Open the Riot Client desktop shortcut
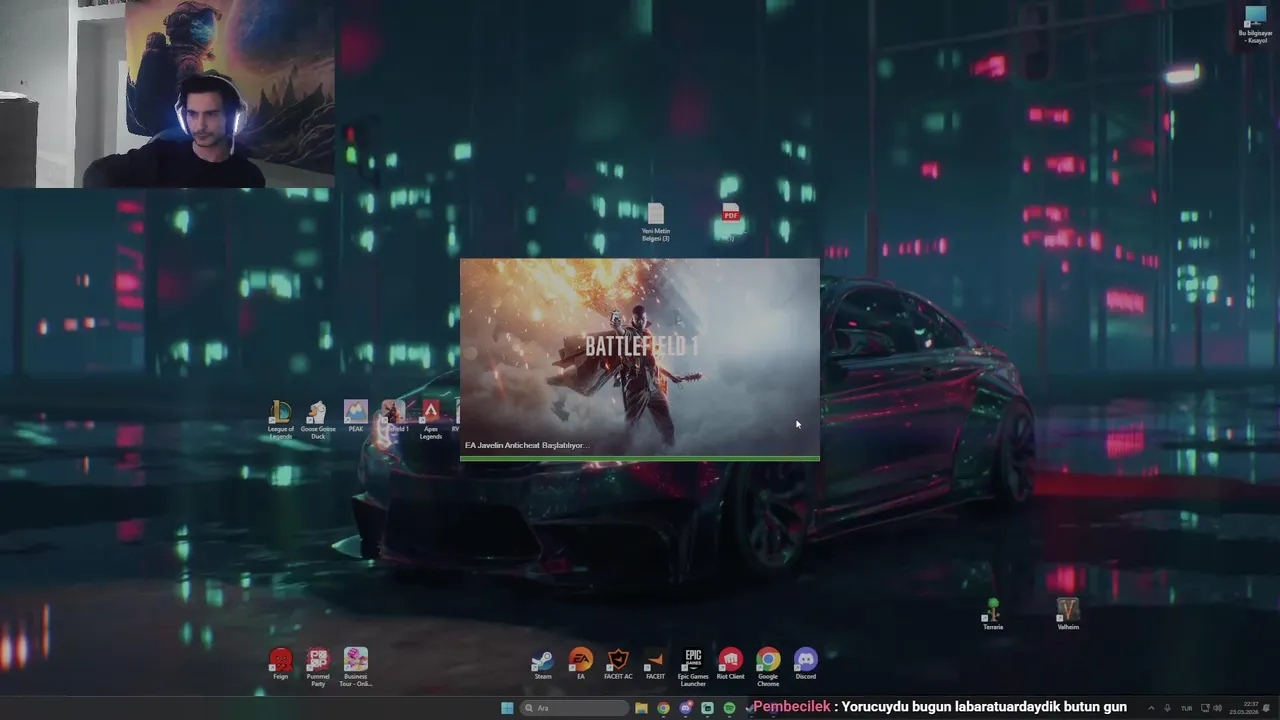The width and height of the screenshot is (1280, 720). [731, 664]
